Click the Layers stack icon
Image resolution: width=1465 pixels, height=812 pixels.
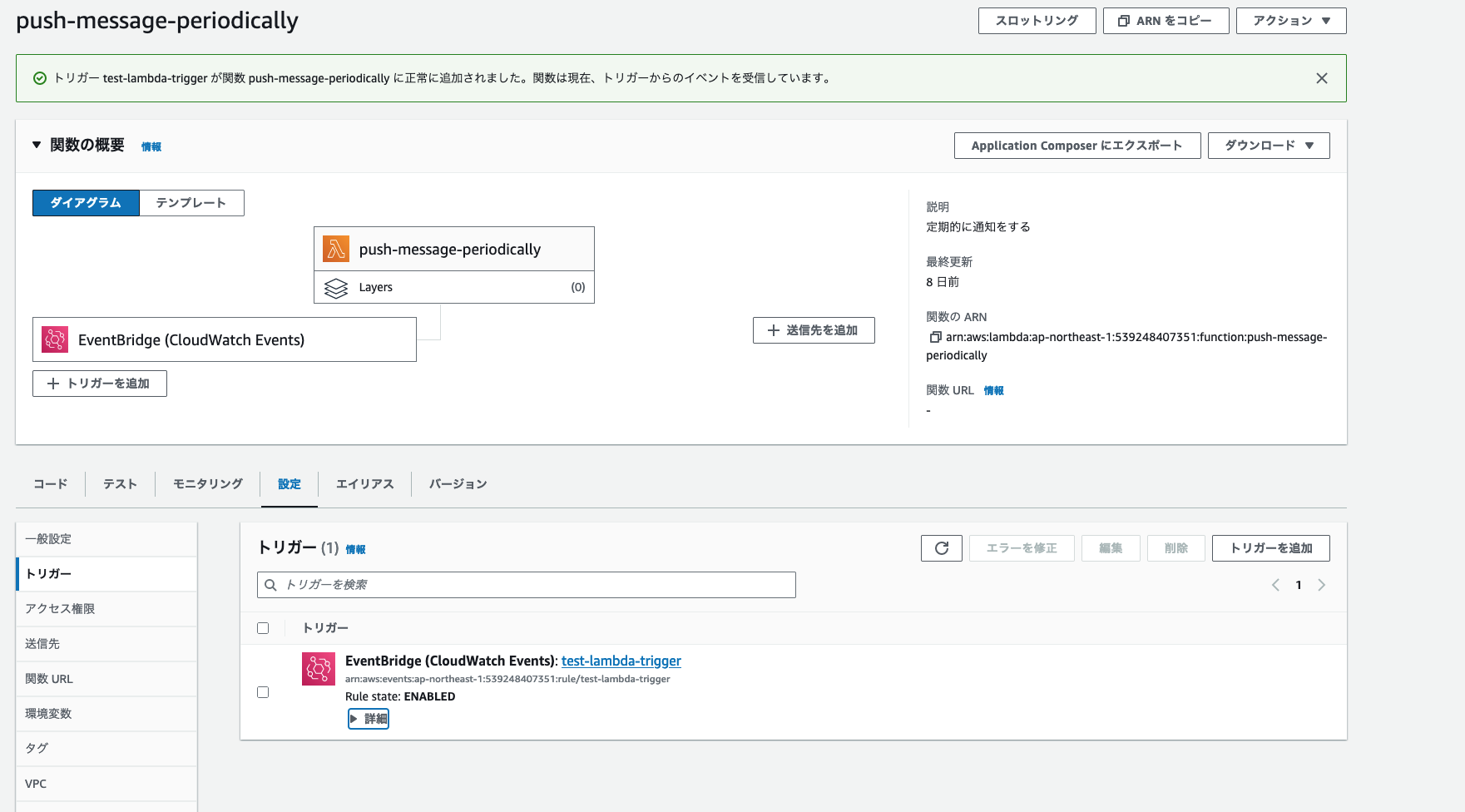click(336, 288)
